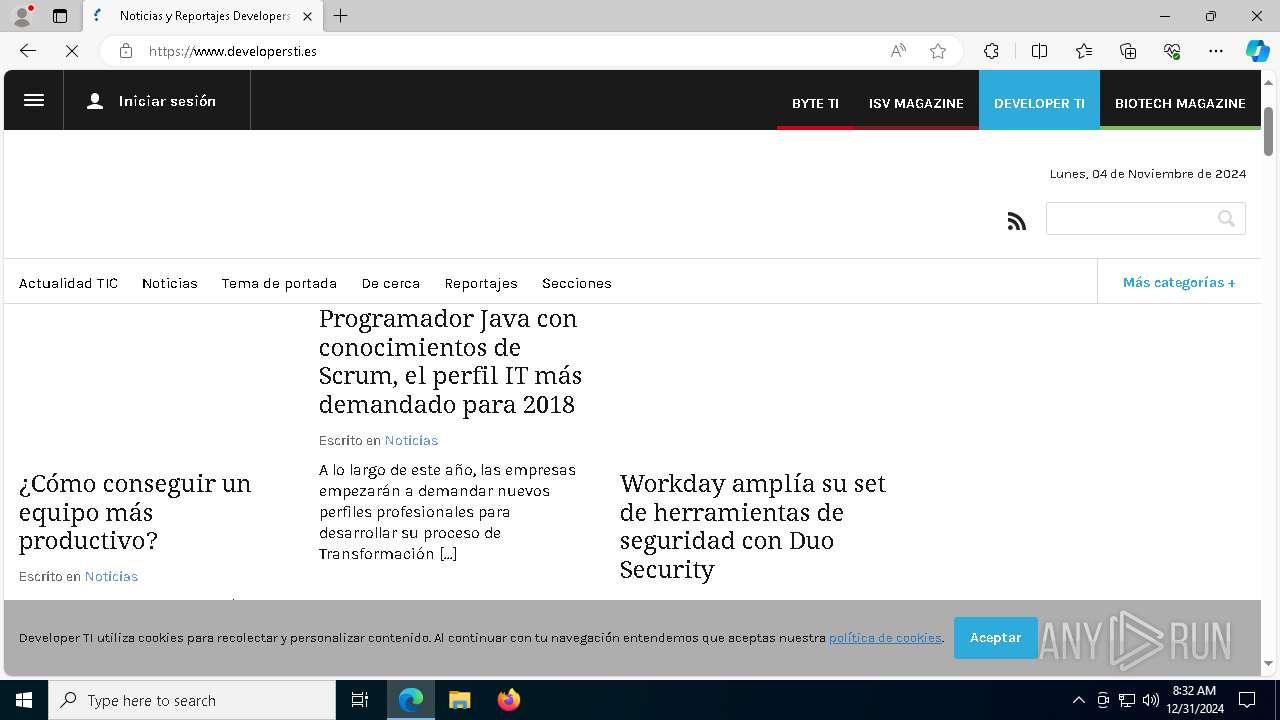
Task: Open Browser essentials heart icon
Action: pyautogui.click(x=1172, y=51)
